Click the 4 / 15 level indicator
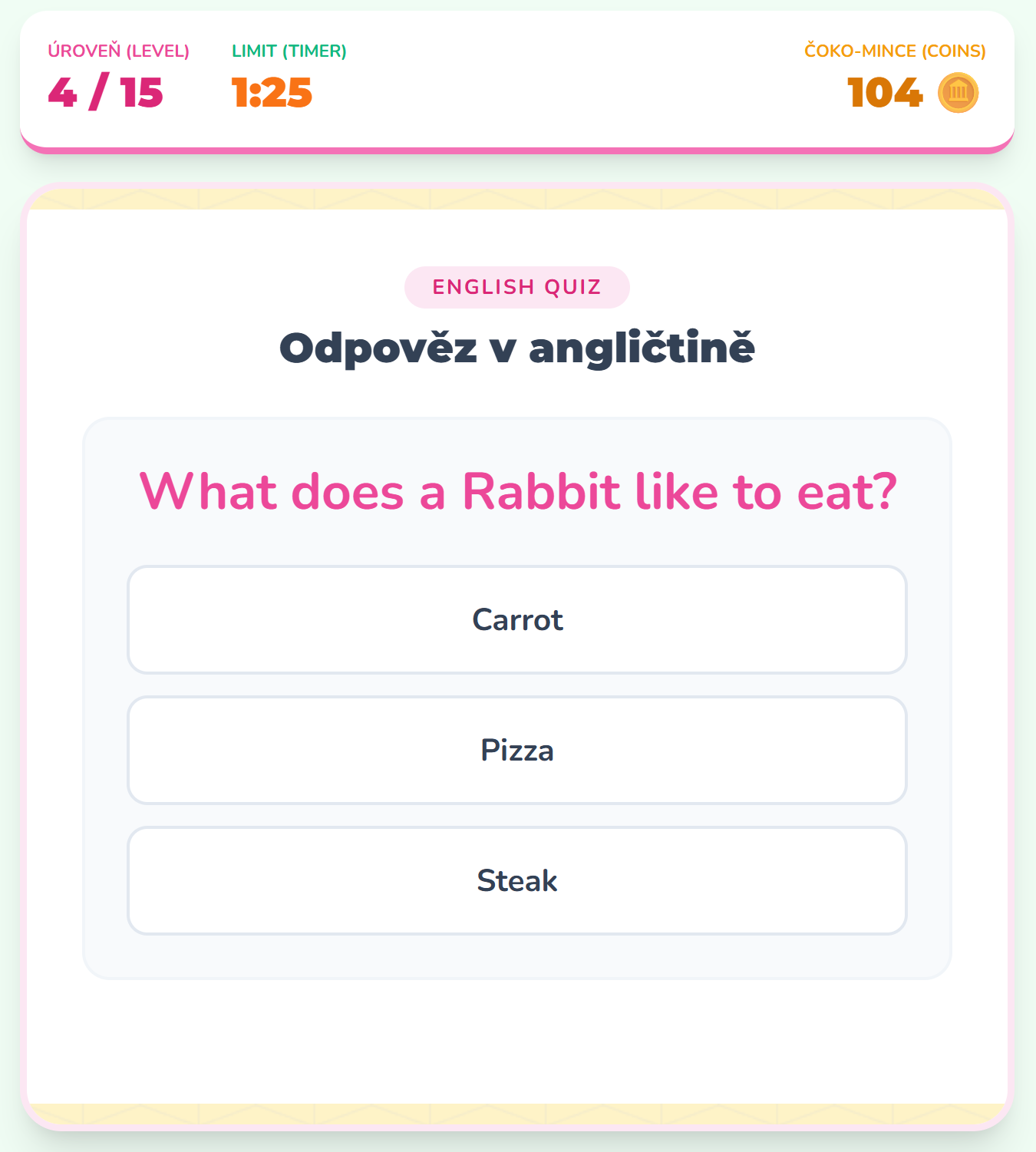Image resolution: width=1036 pixels, height=1152 pixels. (x=105, y=93)
